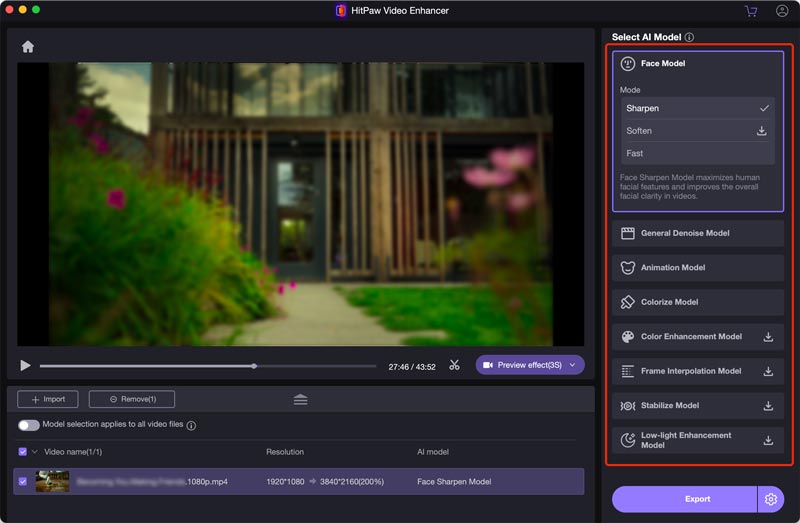
Task: Click the Colorize Model paint bucket icon
Action: click(628, 302)
